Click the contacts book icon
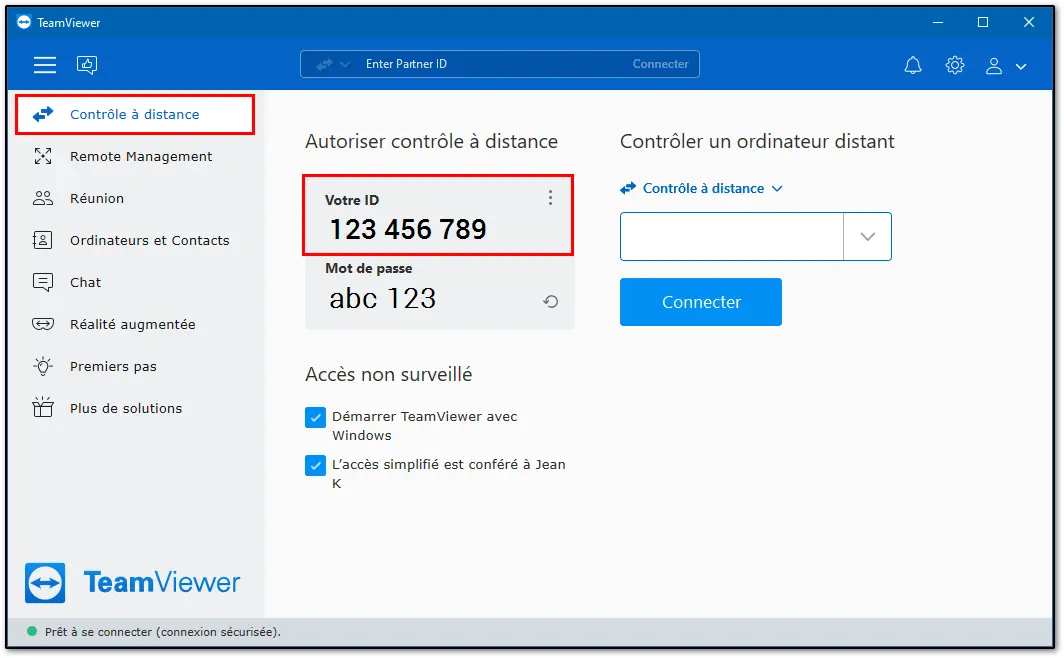 point(42,240)
